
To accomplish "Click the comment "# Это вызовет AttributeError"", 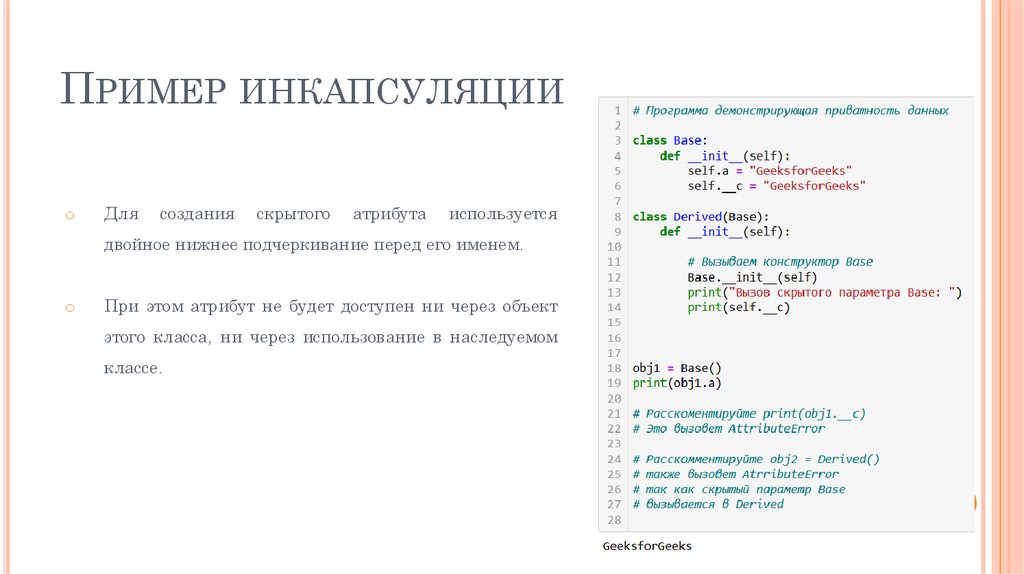I will click(729, 429).
